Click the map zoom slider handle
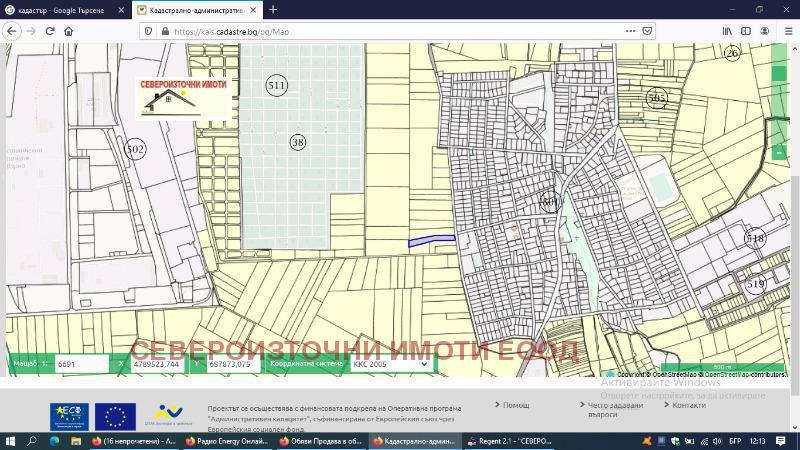 (779, 73)
